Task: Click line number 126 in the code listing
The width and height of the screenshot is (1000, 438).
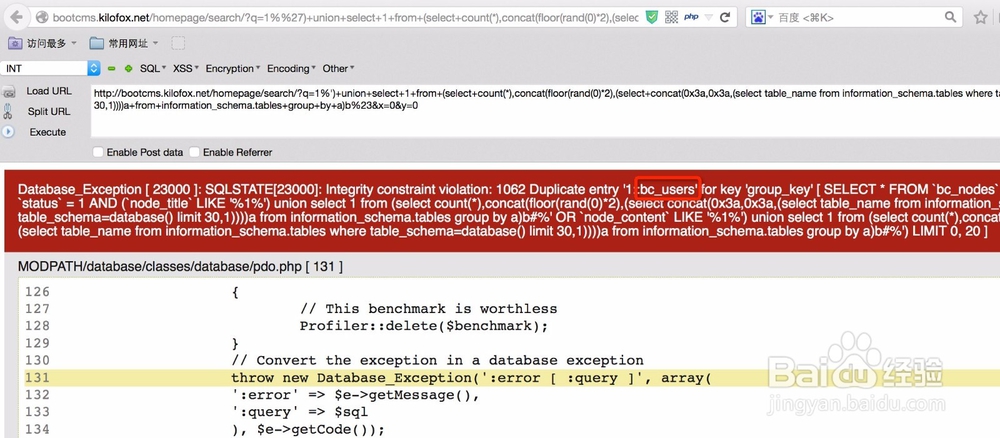Action: click(x=36, y=292)
